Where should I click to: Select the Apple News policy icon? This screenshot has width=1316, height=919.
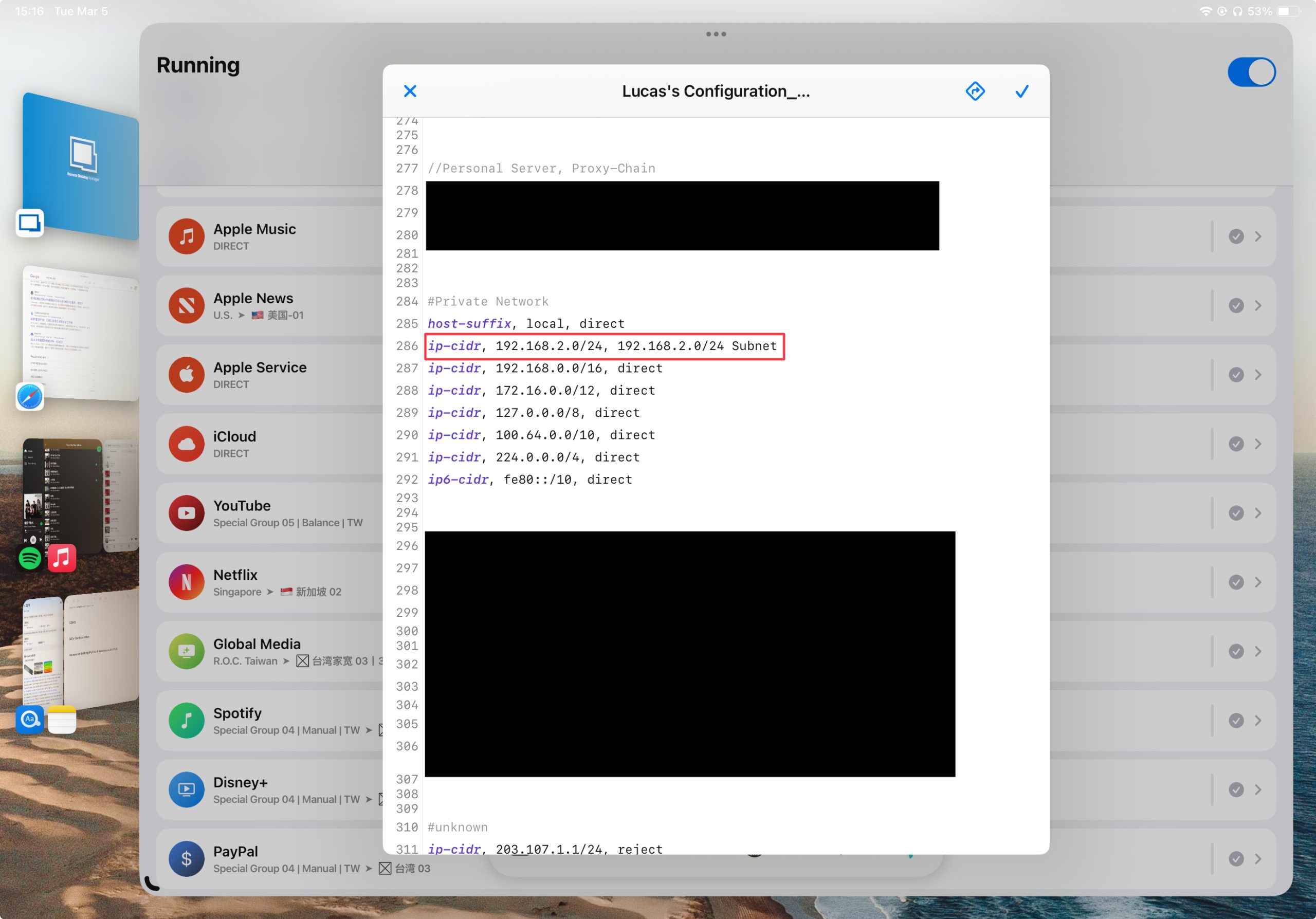[x=186, y=305]
